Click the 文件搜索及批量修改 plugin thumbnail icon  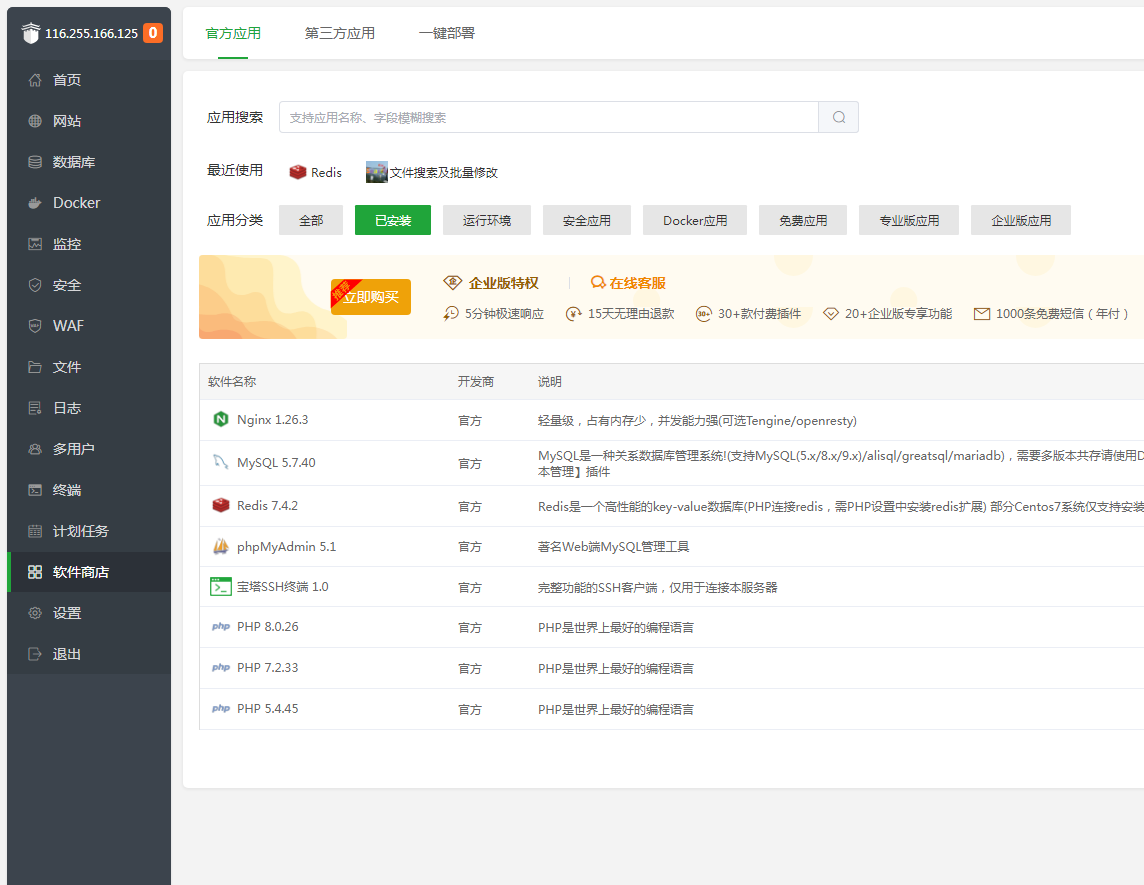(x=376, y=171)
